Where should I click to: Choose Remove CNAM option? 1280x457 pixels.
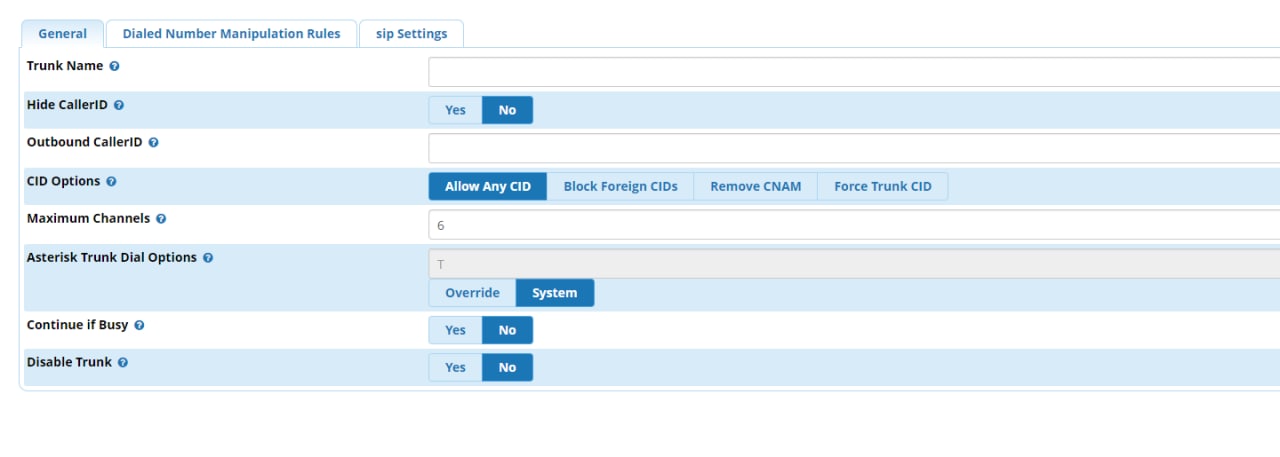click(755, 186)
